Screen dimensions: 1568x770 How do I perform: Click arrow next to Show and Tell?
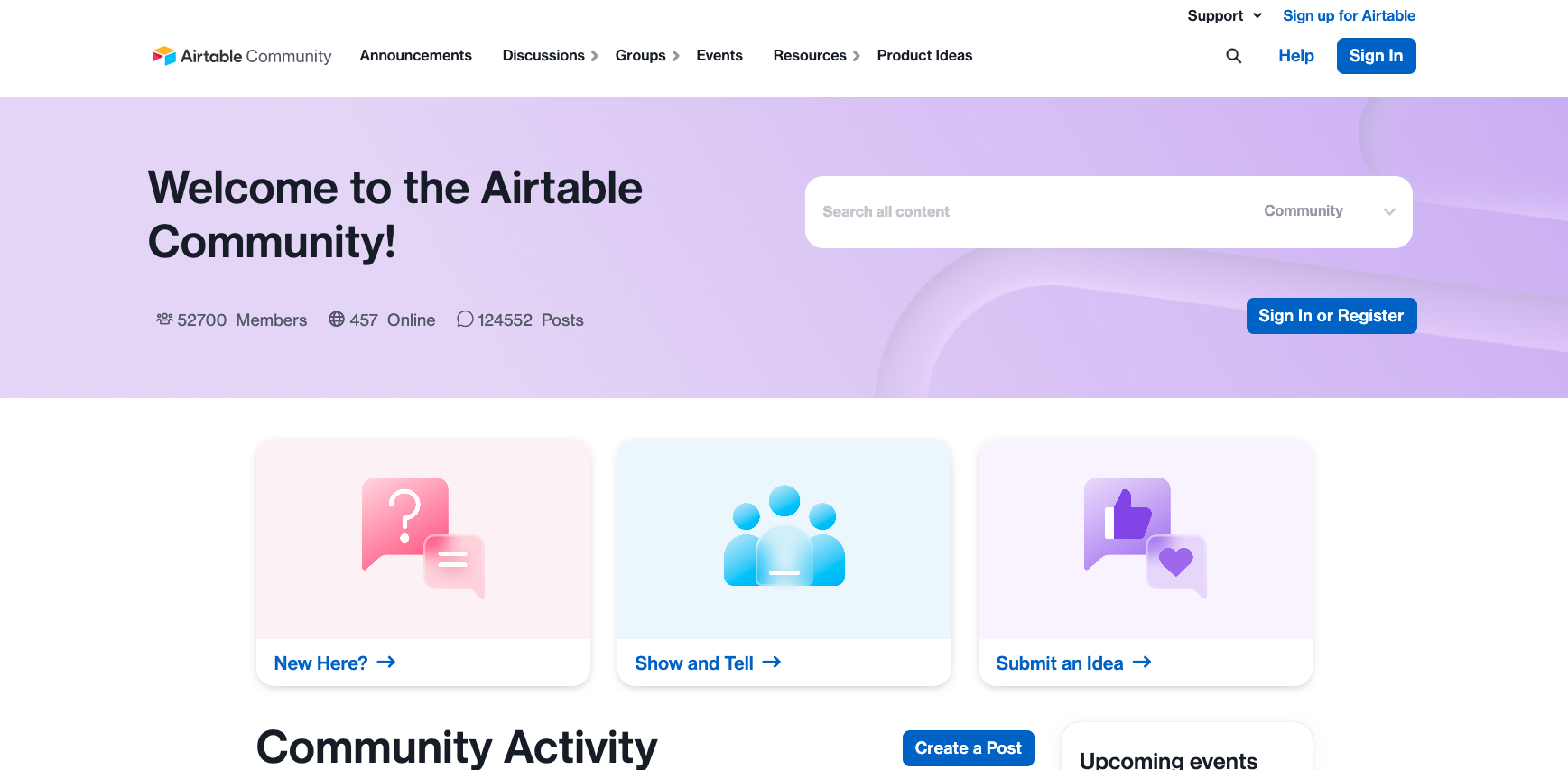click(772, 663)
